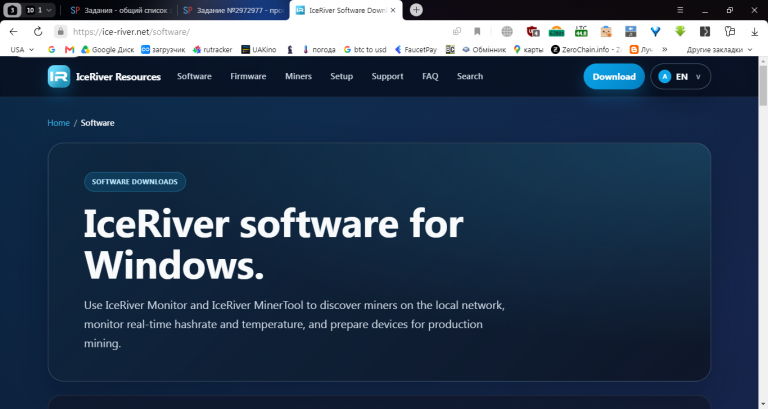Open the Firmware nav menu item
The height and width of the screenshot is (409, 768).
248,76
